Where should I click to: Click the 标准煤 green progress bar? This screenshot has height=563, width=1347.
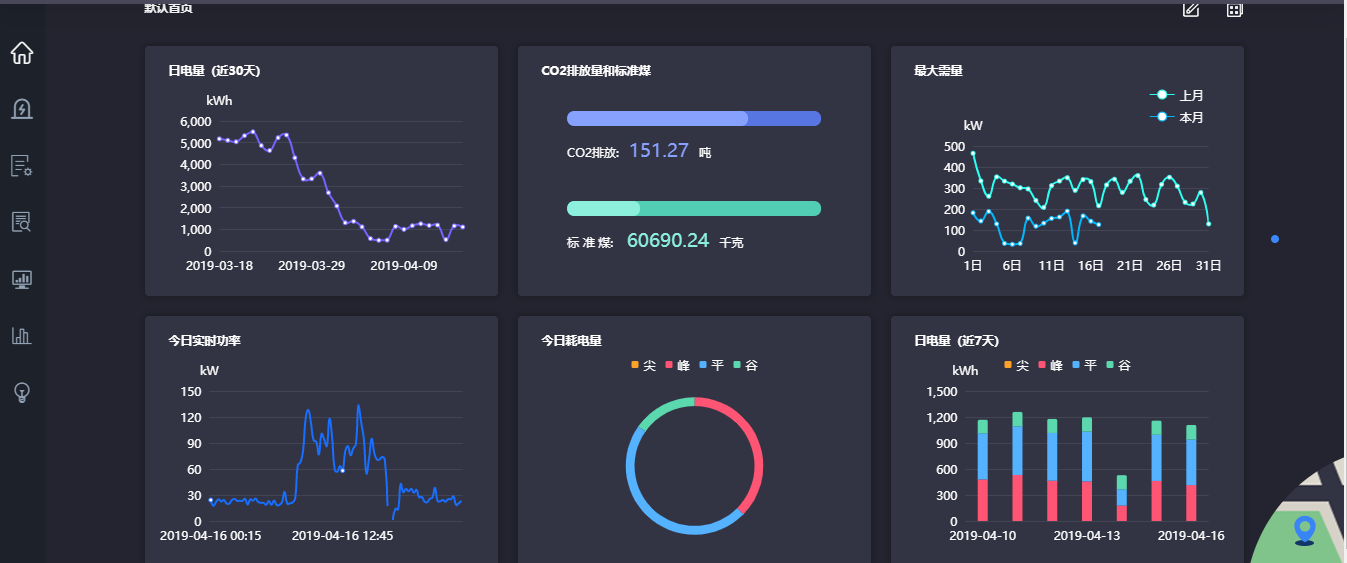point(694,209)
